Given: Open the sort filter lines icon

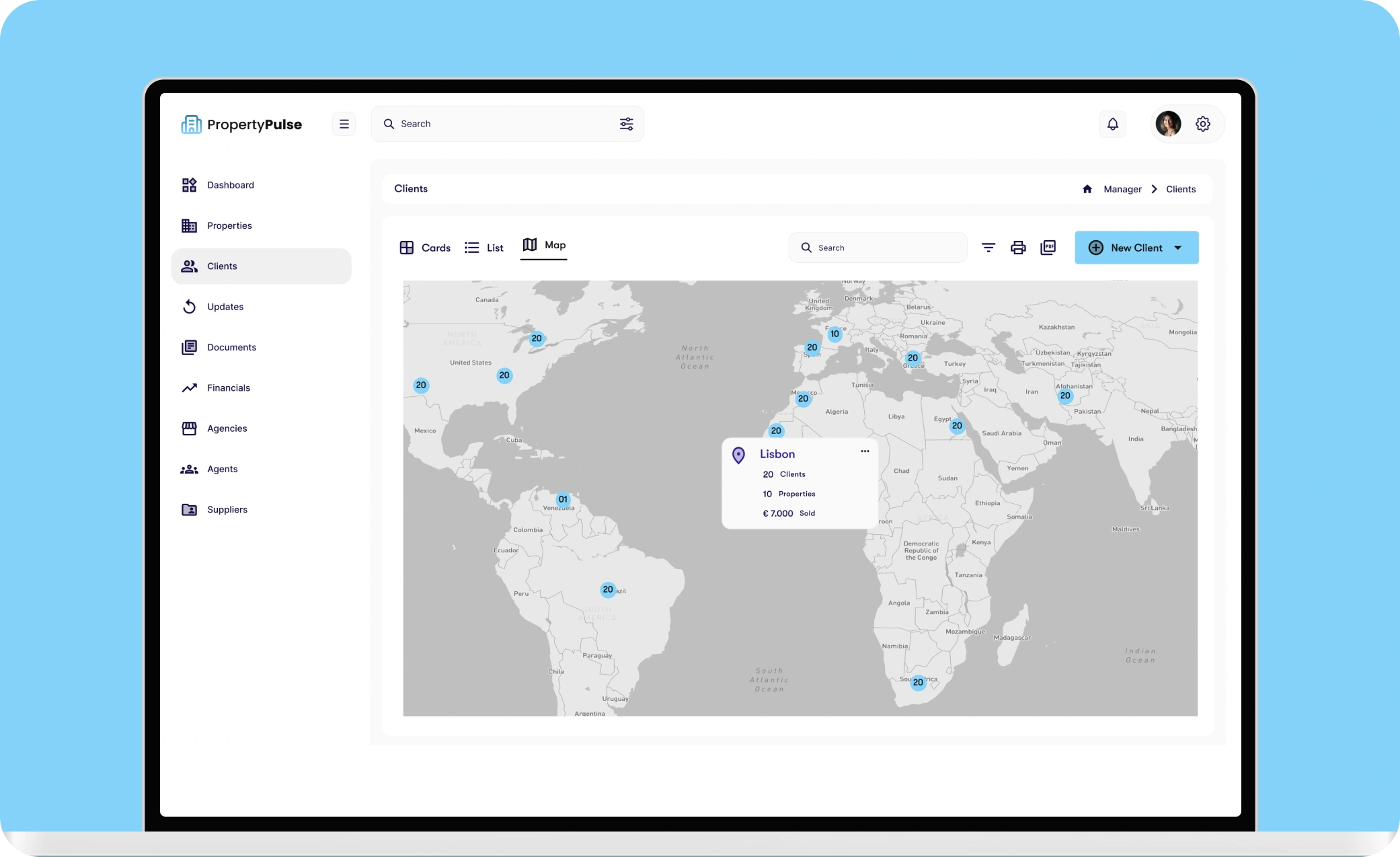Looking at the screenshot, I should (988, 248).
